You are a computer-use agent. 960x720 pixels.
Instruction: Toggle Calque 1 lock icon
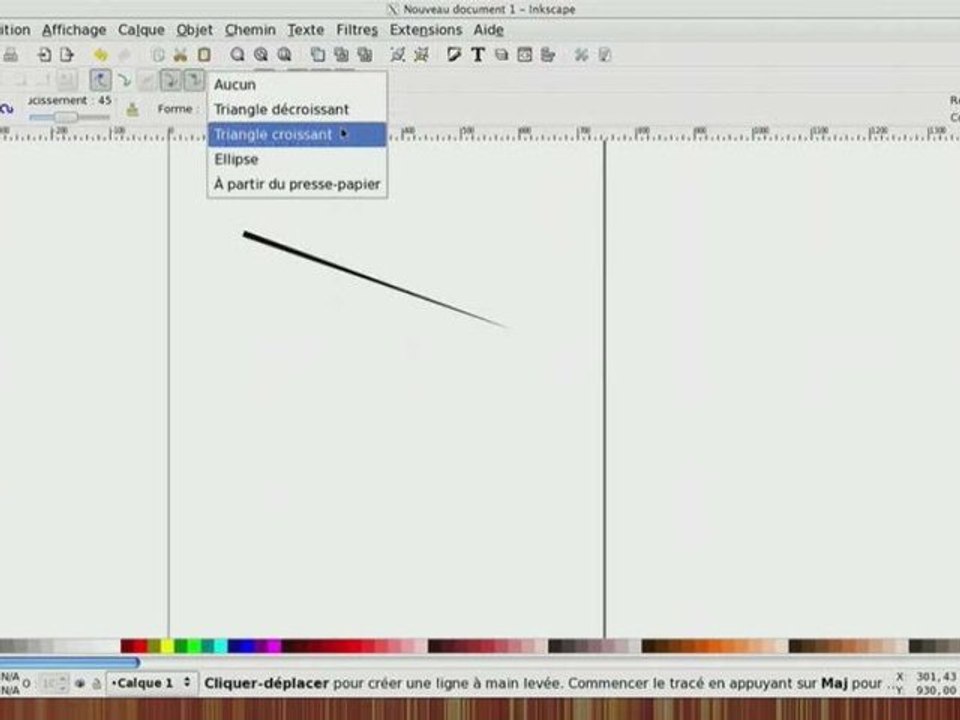[96, 683]
